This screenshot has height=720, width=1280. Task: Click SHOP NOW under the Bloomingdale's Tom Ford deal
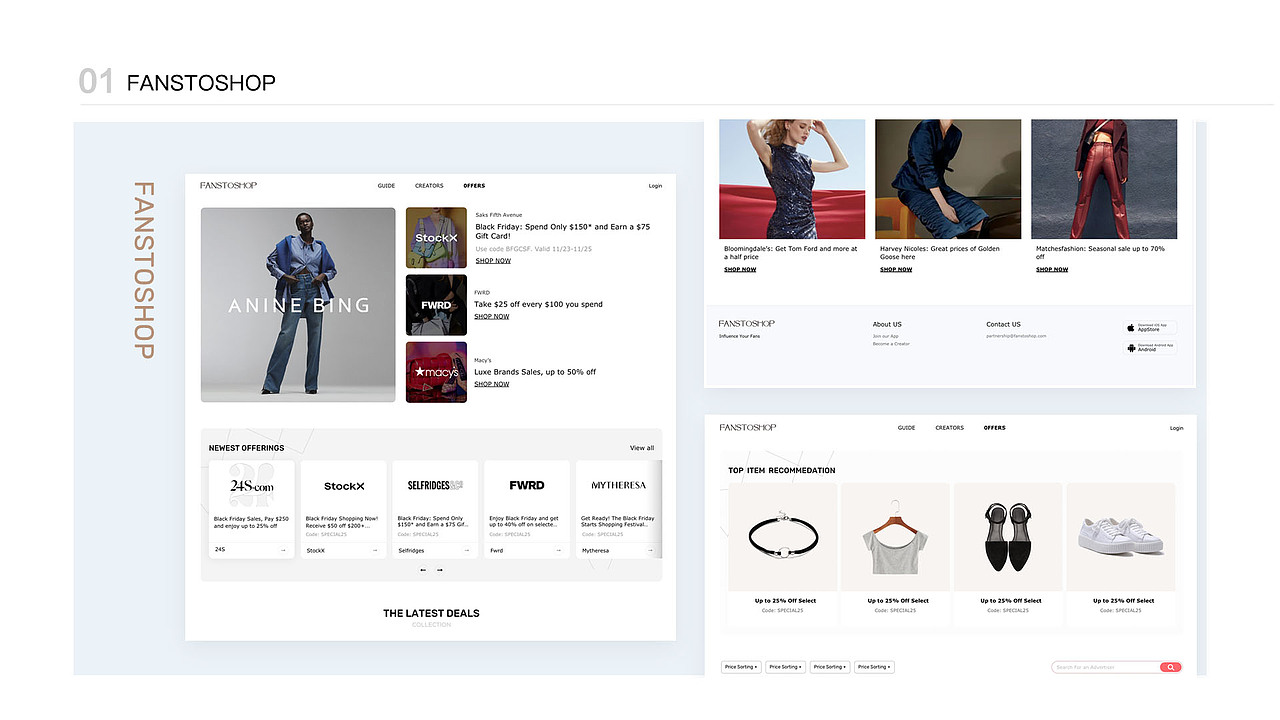coord(740,270)
